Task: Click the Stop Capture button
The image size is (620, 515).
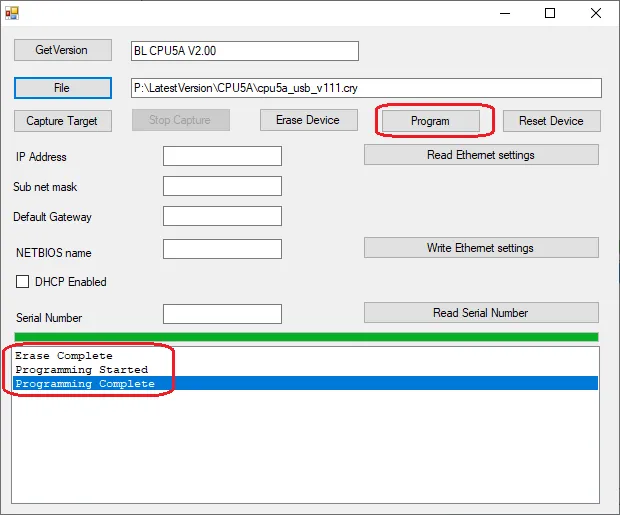Action: pos(181,120)
